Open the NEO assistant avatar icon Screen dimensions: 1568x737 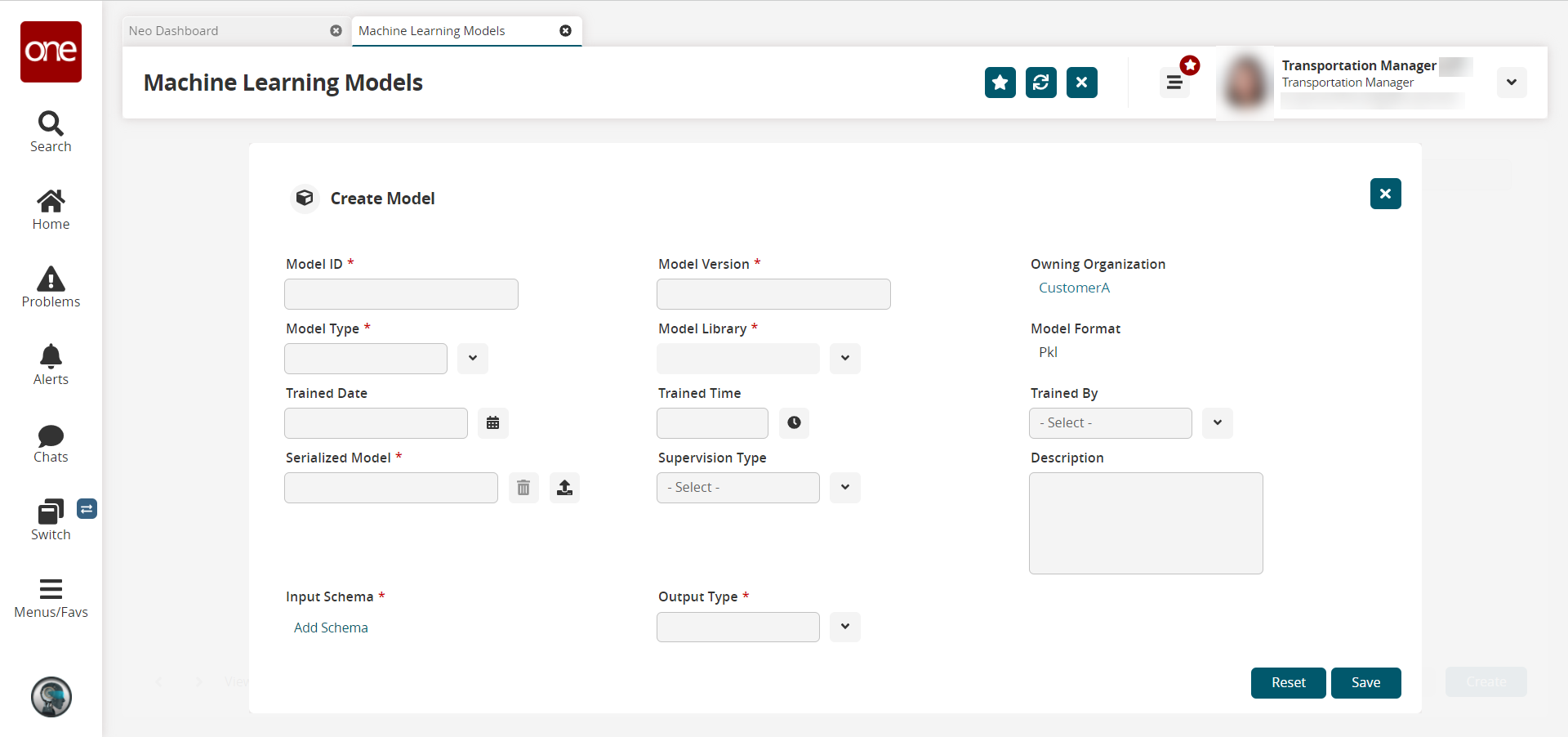point(51,697)
